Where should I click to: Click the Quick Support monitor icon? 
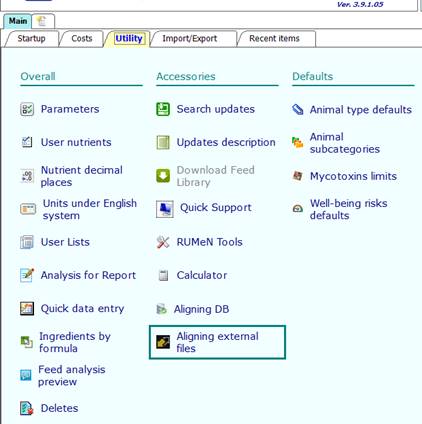click(165, 209)
